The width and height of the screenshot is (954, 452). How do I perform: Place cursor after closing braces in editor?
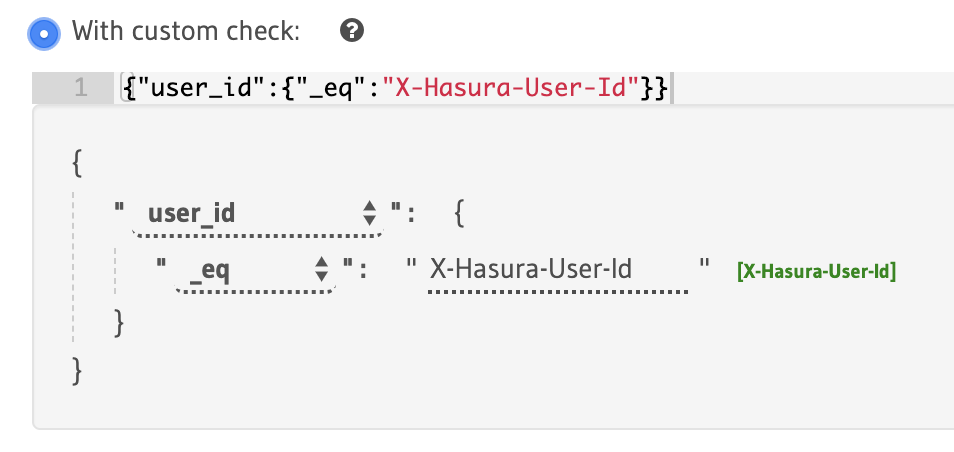[670, 88]
